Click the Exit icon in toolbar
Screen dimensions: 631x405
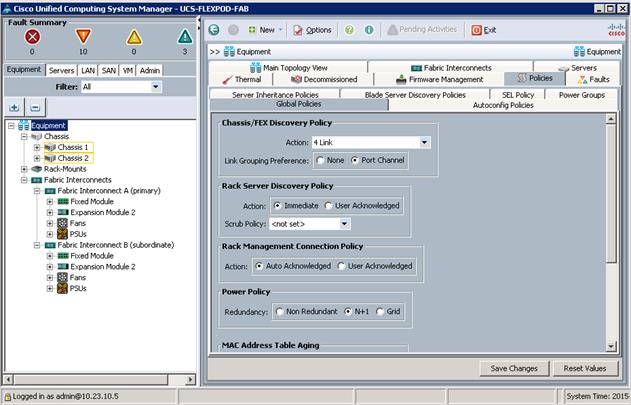476,30
